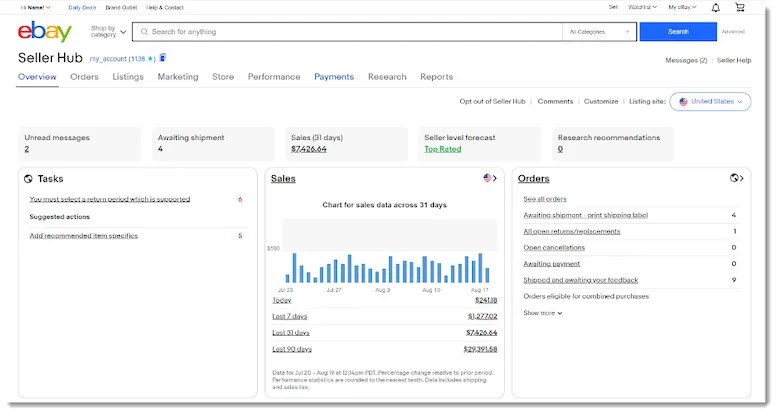Click the Customize link

(x=601, y=101)
